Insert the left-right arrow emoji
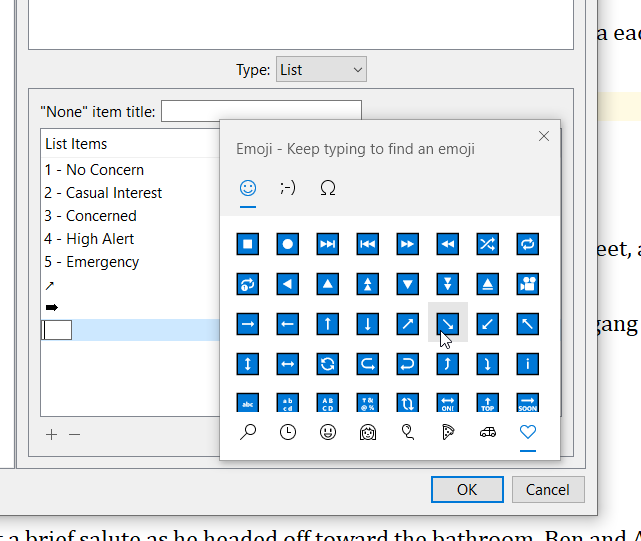Image resolution: width=641 pixels, height=541 pixels. 287,364
